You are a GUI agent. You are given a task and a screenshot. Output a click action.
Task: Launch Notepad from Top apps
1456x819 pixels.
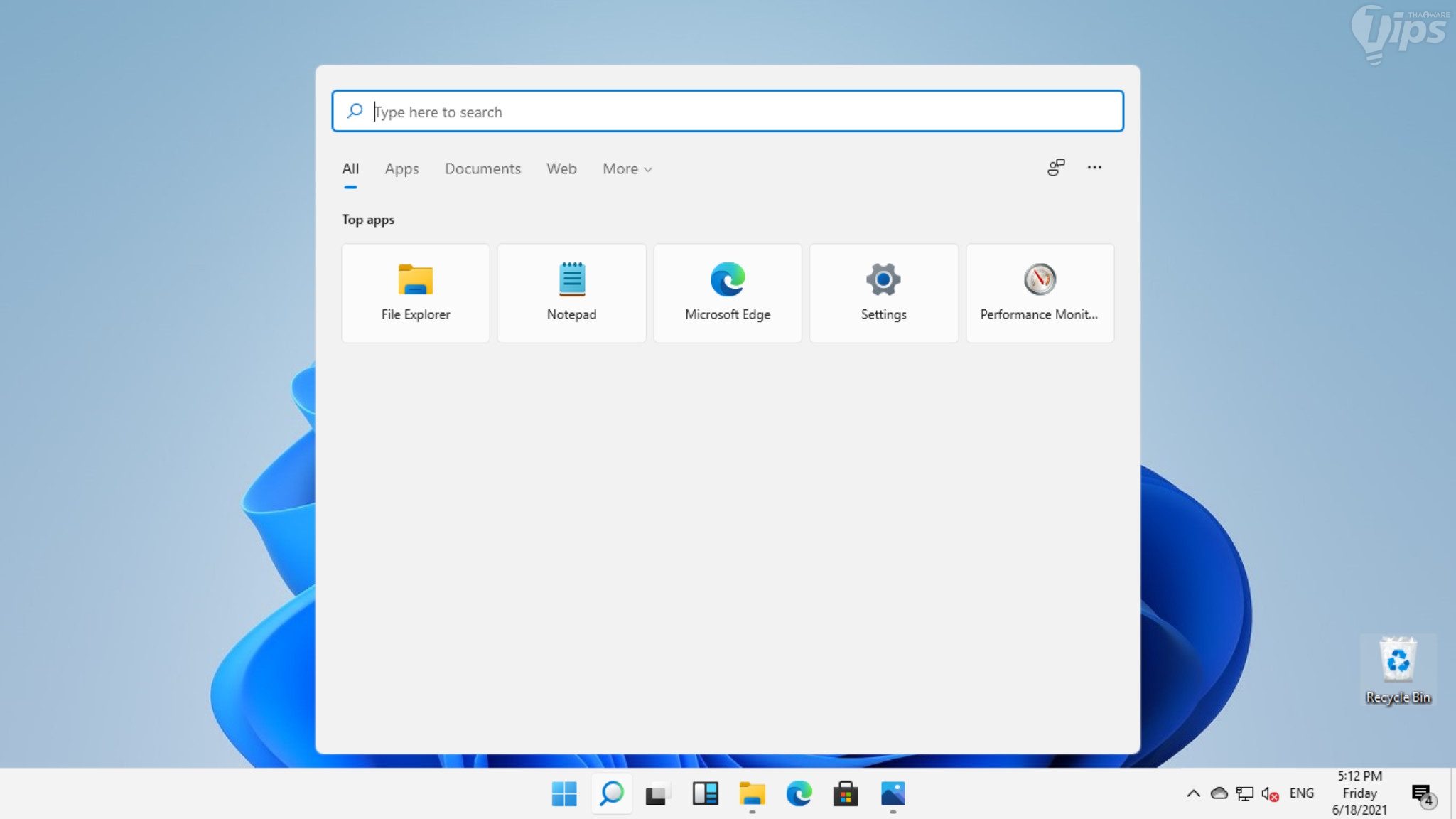coord(571,293)
